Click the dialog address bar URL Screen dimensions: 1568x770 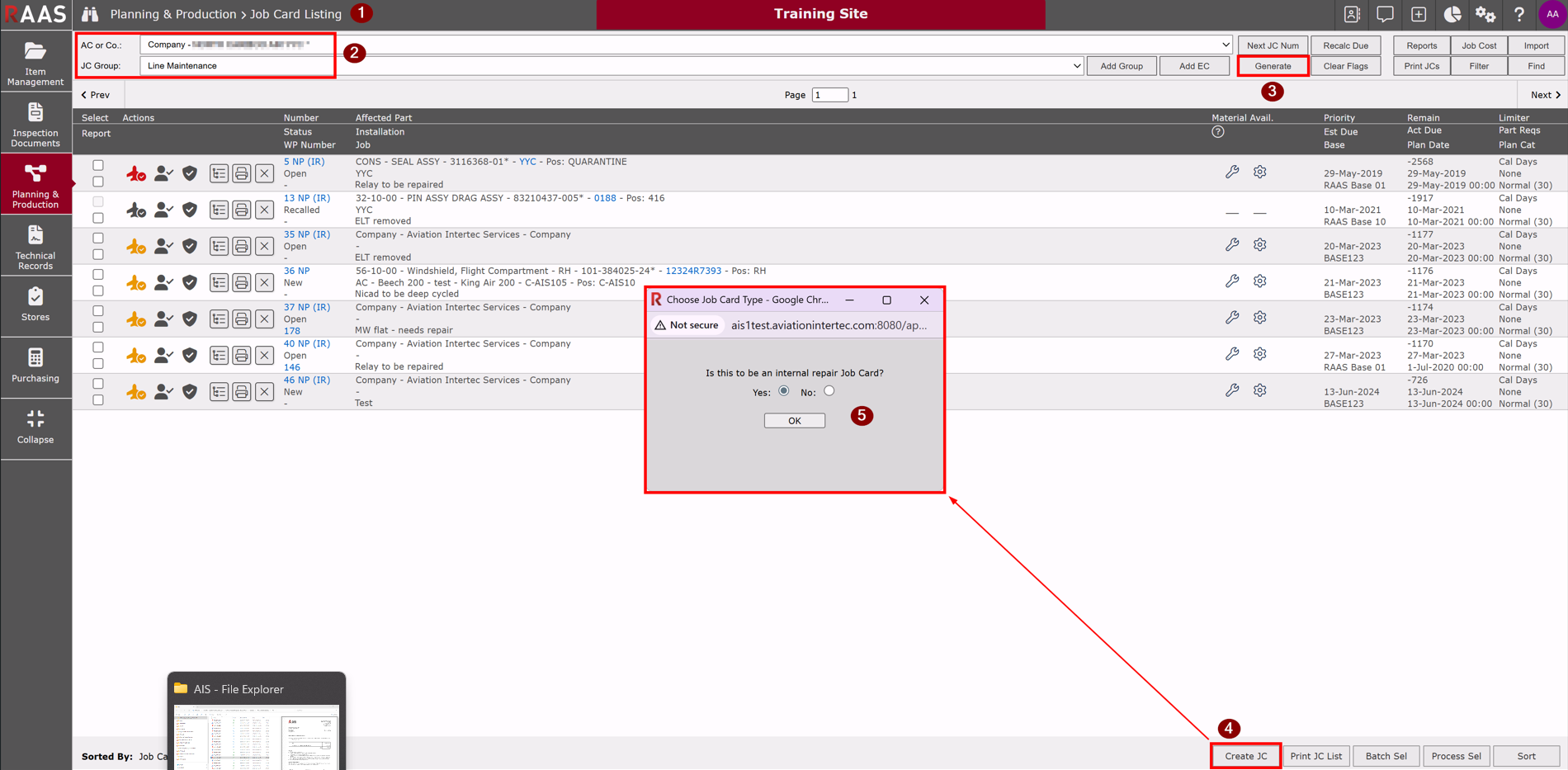[829, 325]
